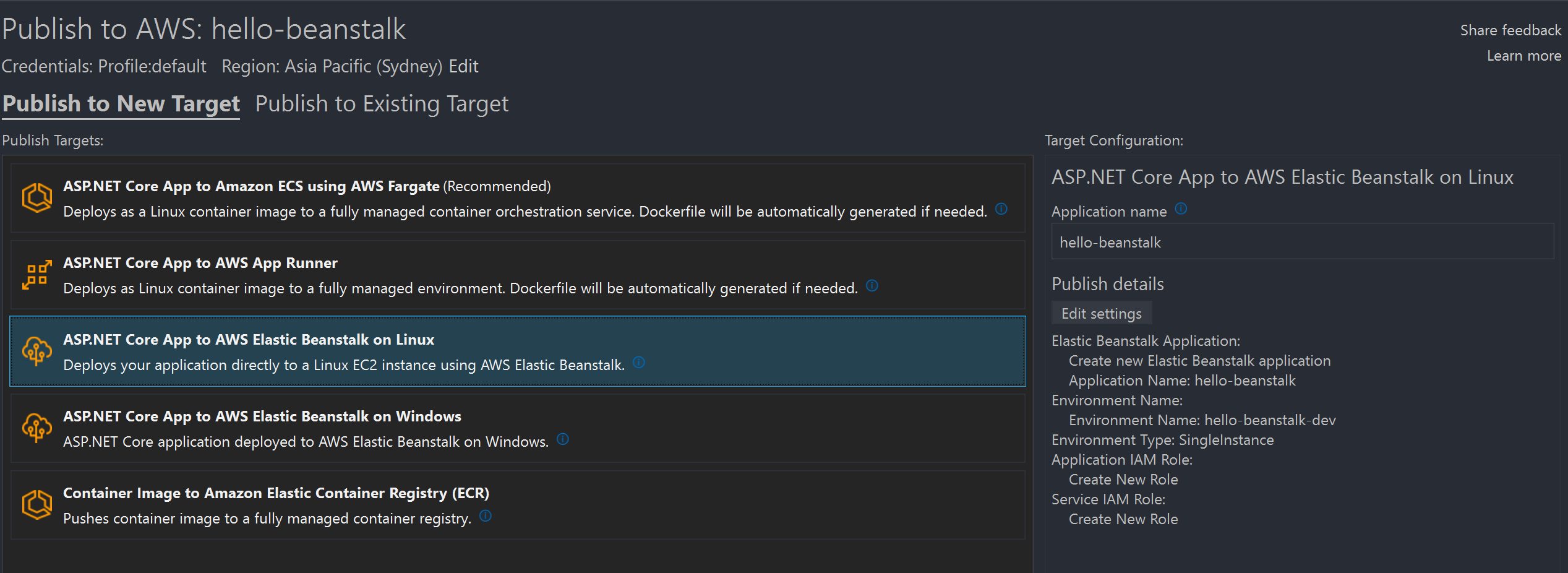Click the AWS App Runner target icon
The image size is (1568, 573).
(36, 275)
